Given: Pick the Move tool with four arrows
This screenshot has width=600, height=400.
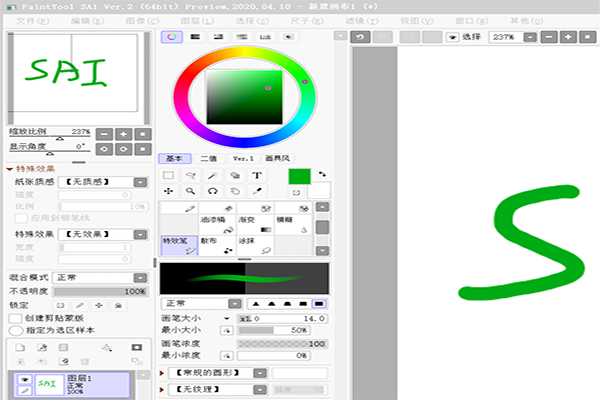Looking at the screenshot, I should 167,190.
